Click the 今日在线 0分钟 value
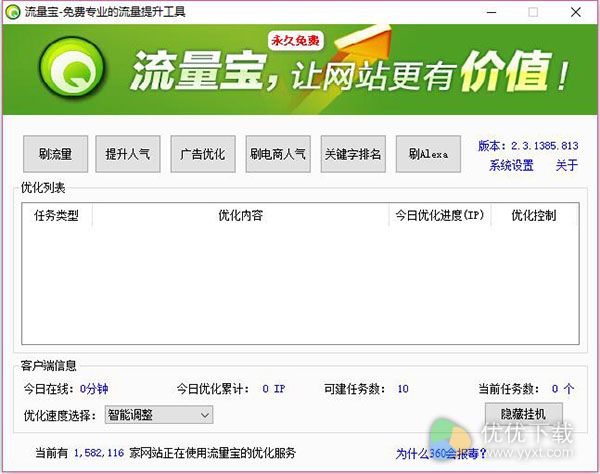600x474 pixels. [x=94, y=389]
